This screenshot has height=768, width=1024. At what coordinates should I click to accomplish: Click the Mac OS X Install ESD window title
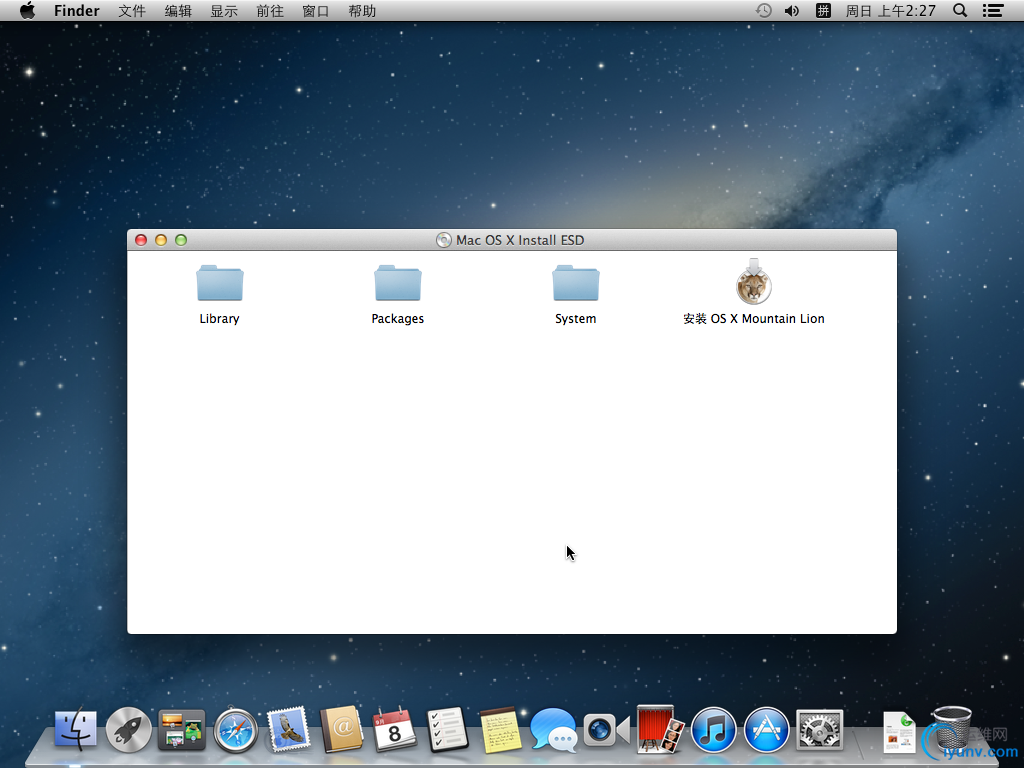[520, 240]
